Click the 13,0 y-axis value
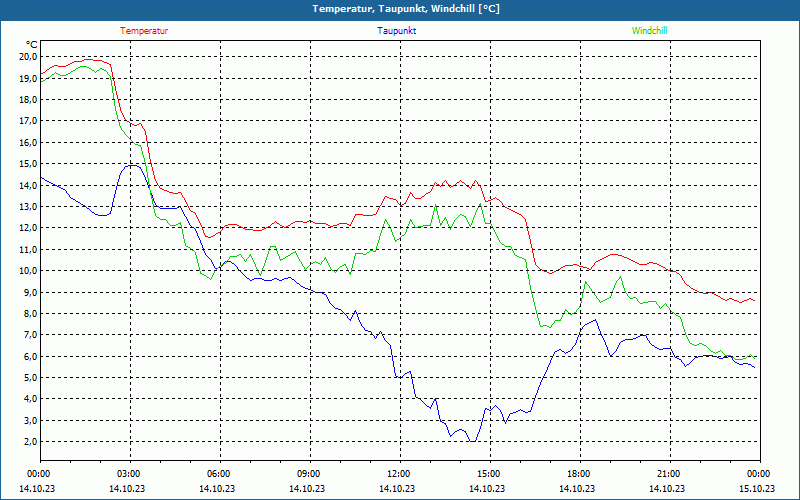The width and height of the screenshot is (800, 500). click(28, 207)
